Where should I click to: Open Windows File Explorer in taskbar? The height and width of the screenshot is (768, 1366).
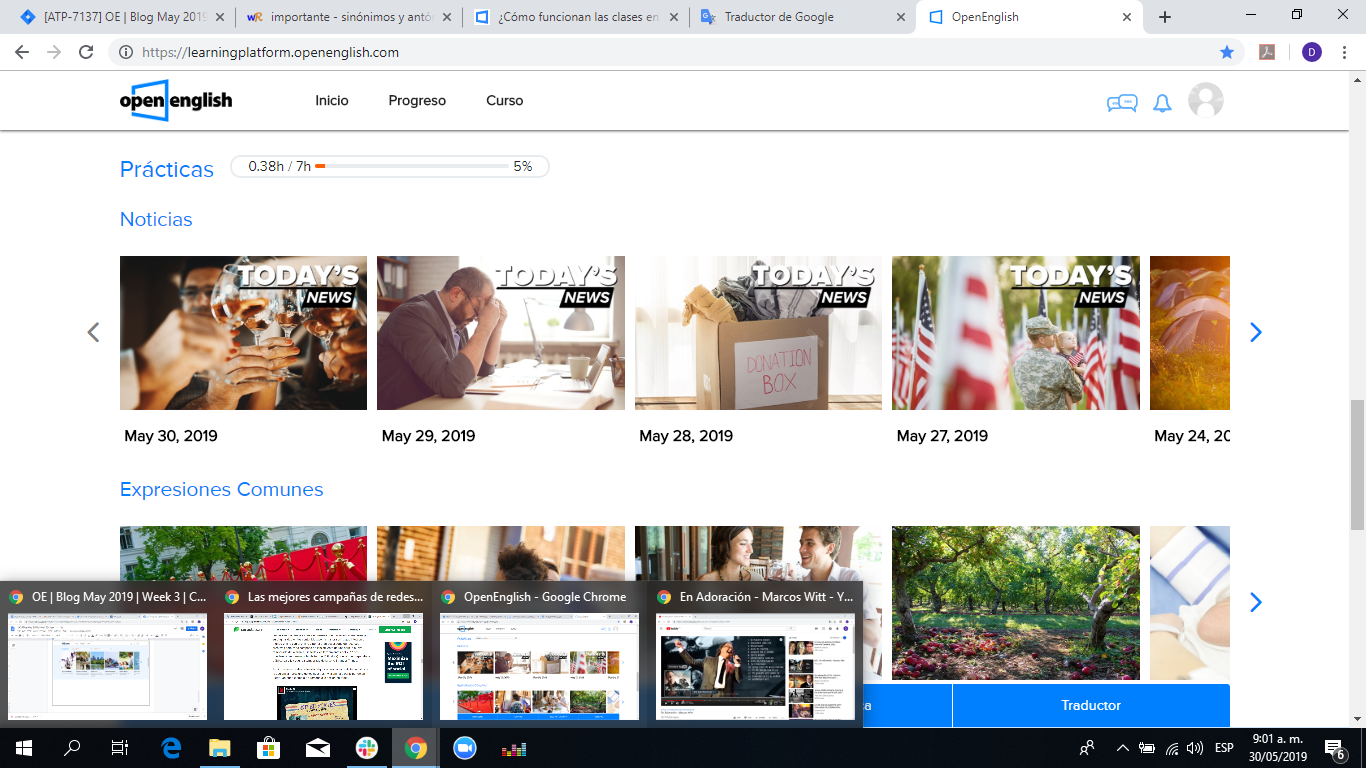pos(220,748)
